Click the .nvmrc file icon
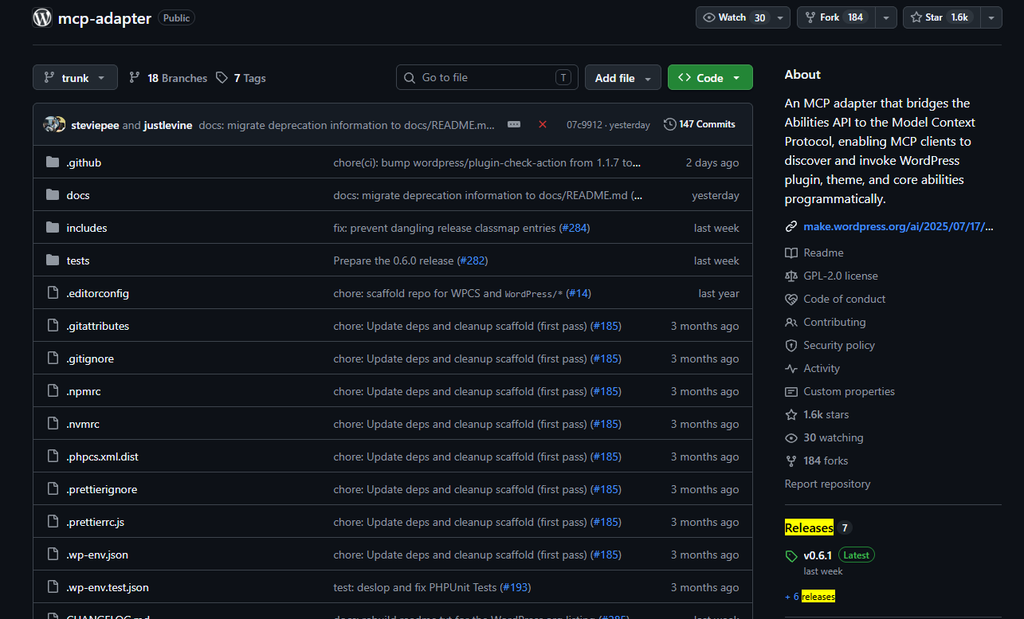 click(53, 423)
